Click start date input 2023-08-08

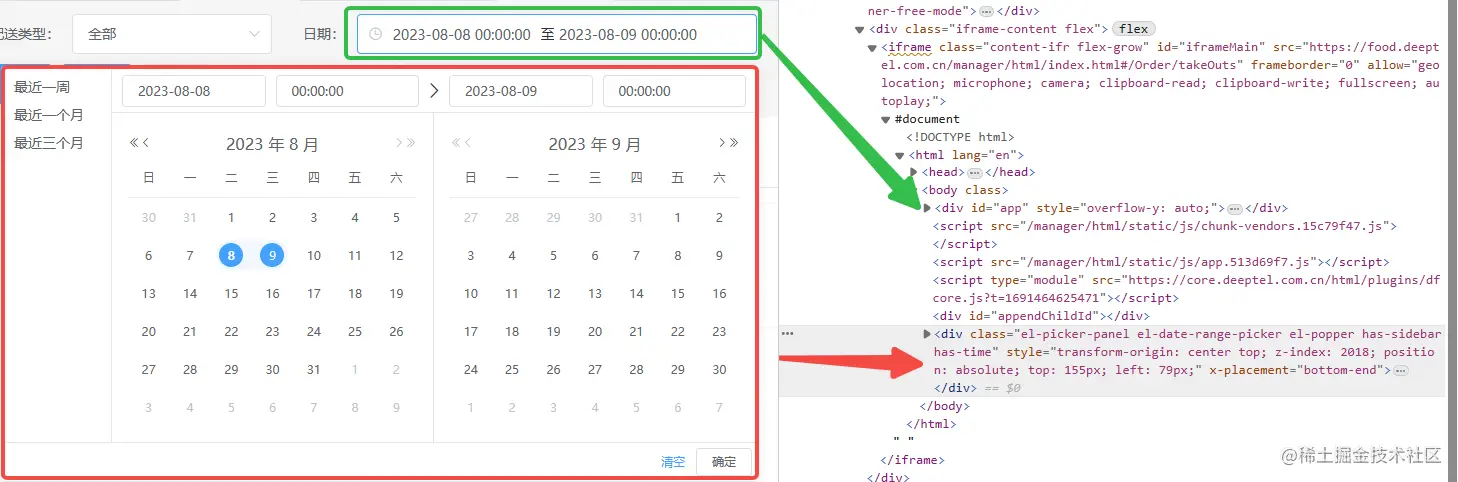tap(194, 91)
